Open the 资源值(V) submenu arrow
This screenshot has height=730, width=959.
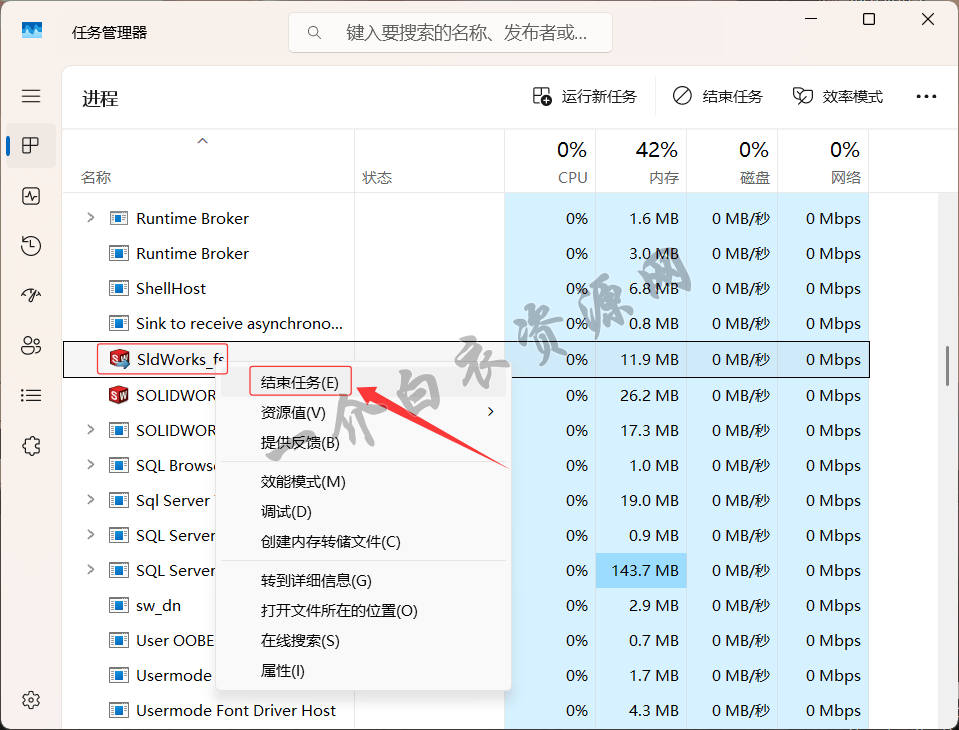pyautogui.click(x=490, y=412)
